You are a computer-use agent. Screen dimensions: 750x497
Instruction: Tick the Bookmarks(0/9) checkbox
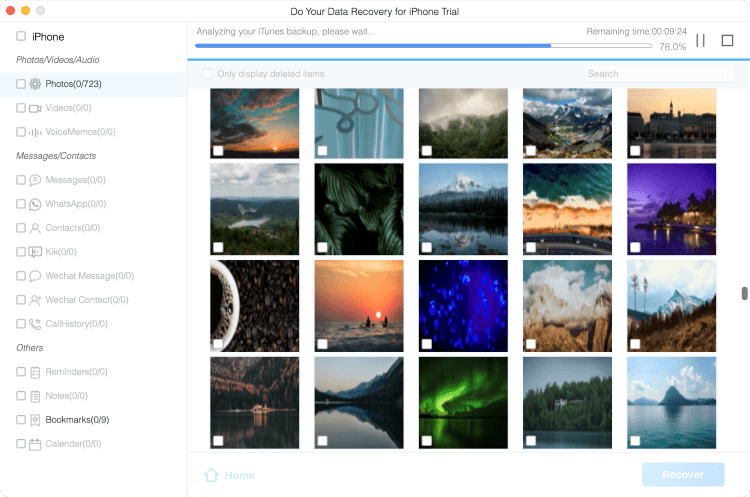coord(21,420)
